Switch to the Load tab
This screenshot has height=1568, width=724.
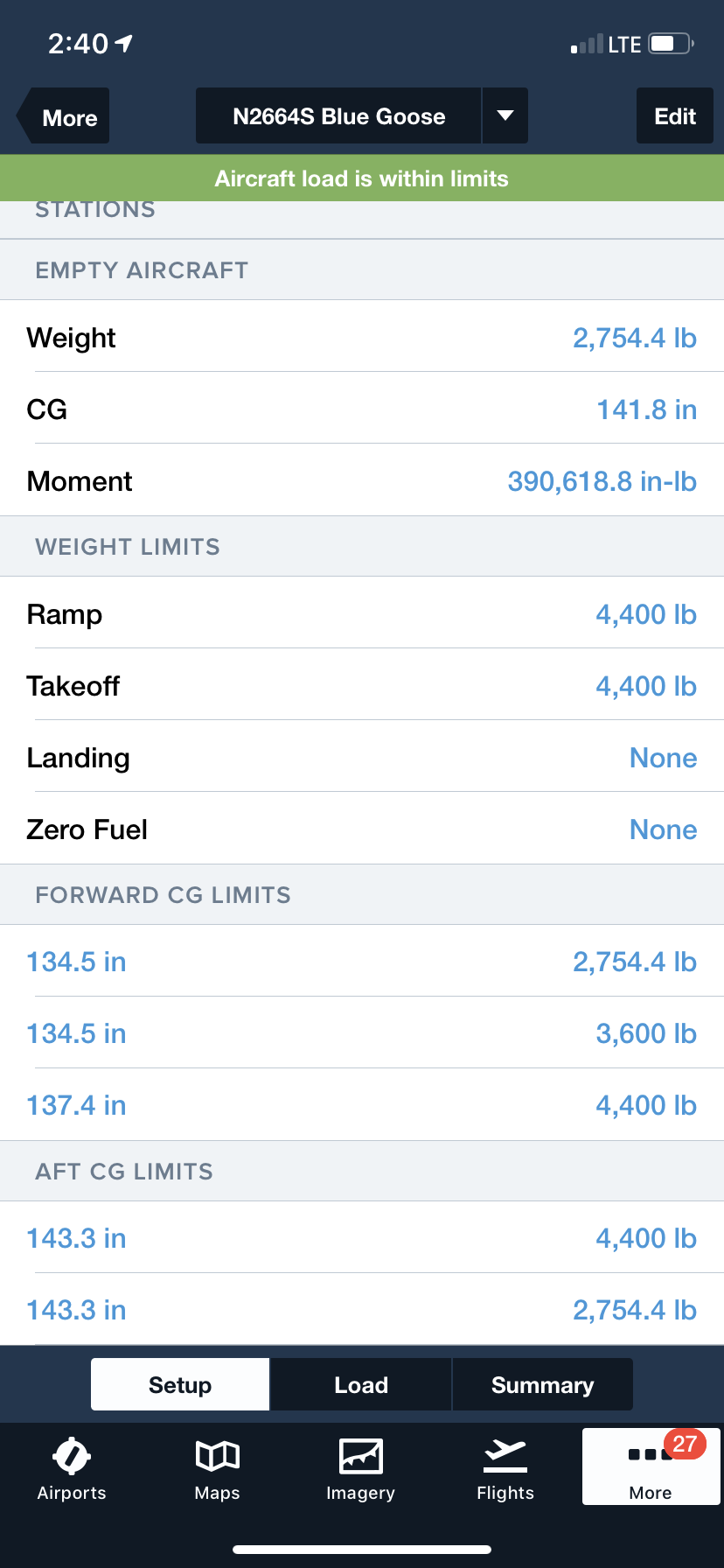pos(361,1384)
